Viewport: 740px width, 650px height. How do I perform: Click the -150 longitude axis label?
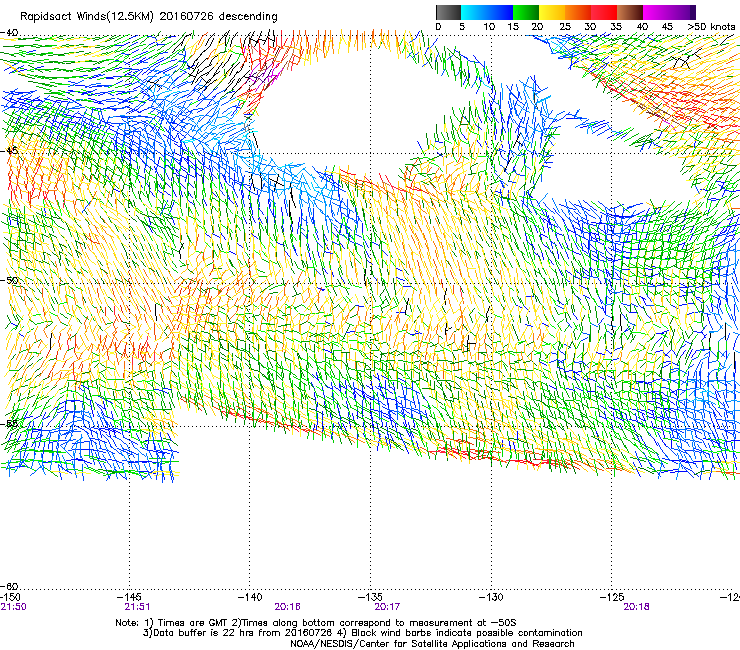point(11,597)
